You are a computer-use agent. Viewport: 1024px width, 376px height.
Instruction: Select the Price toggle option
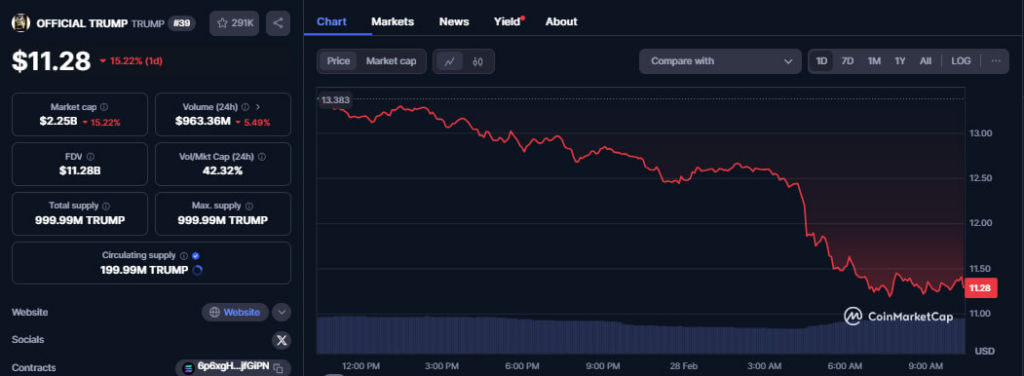[338, 61]
